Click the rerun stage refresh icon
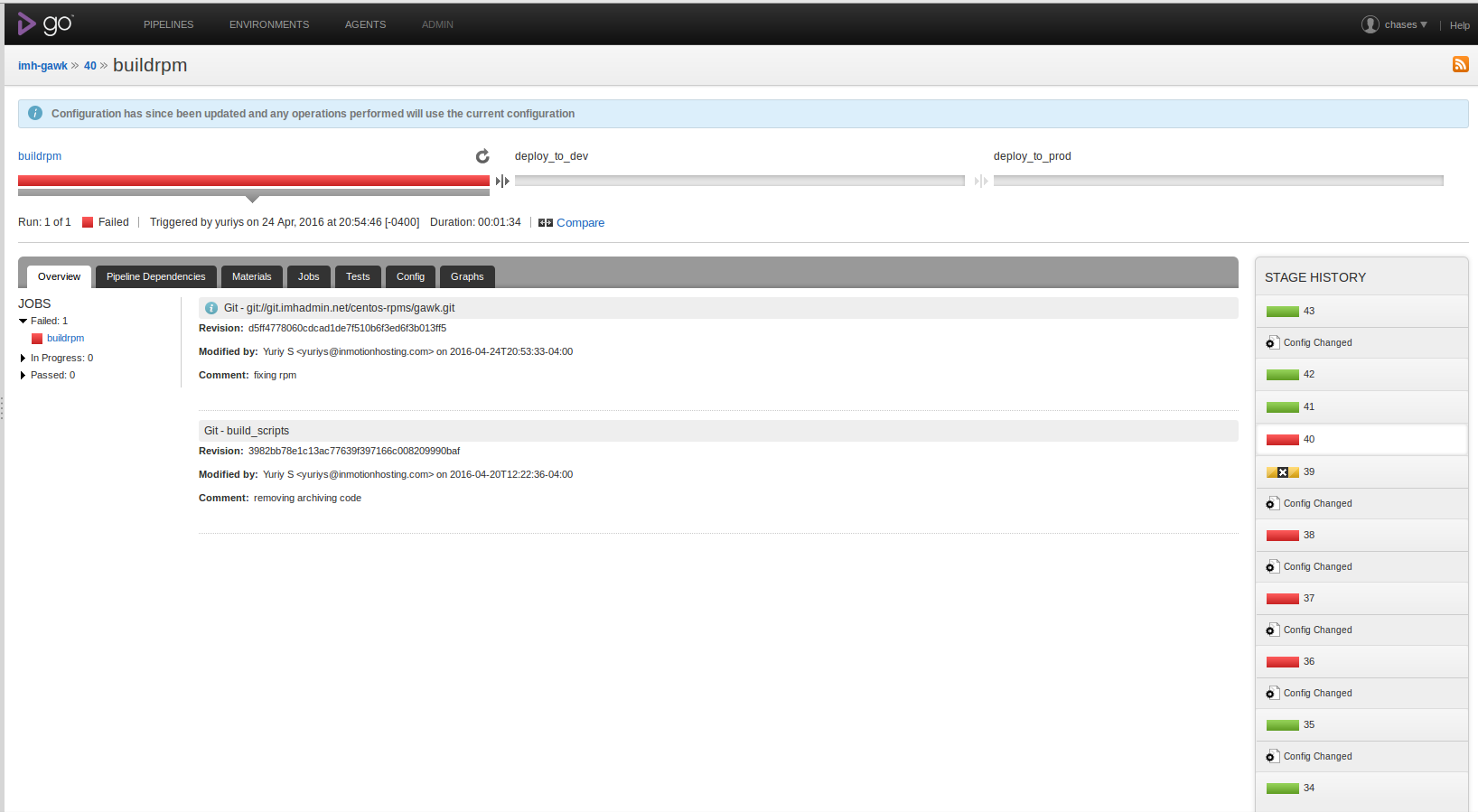 [482, 156]
